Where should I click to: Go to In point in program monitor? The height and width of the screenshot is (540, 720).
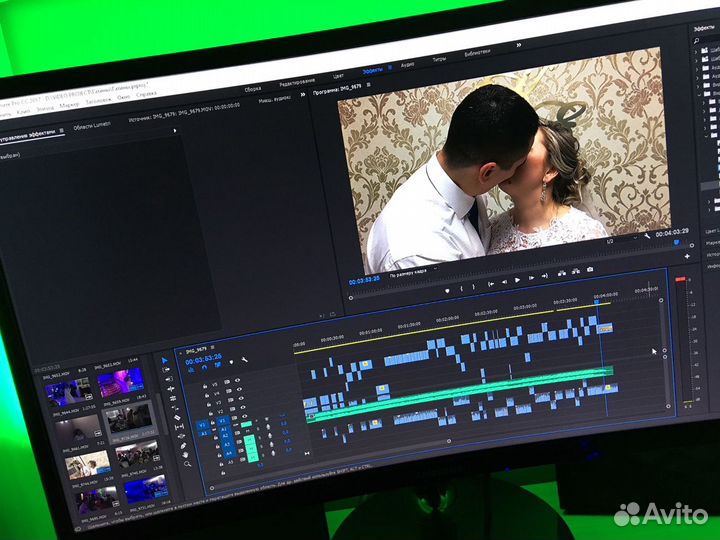pos(490,284)
